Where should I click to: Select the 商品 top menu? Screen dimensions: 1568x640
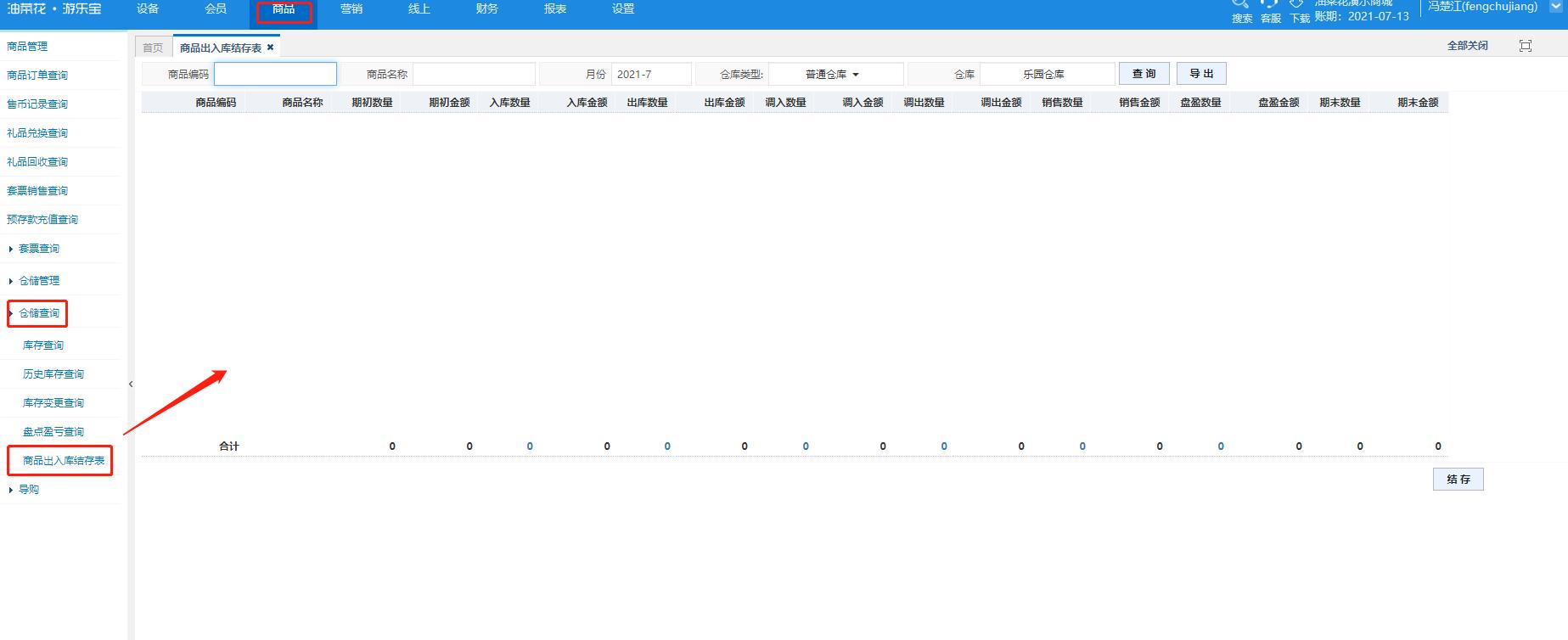pos(284,8)
